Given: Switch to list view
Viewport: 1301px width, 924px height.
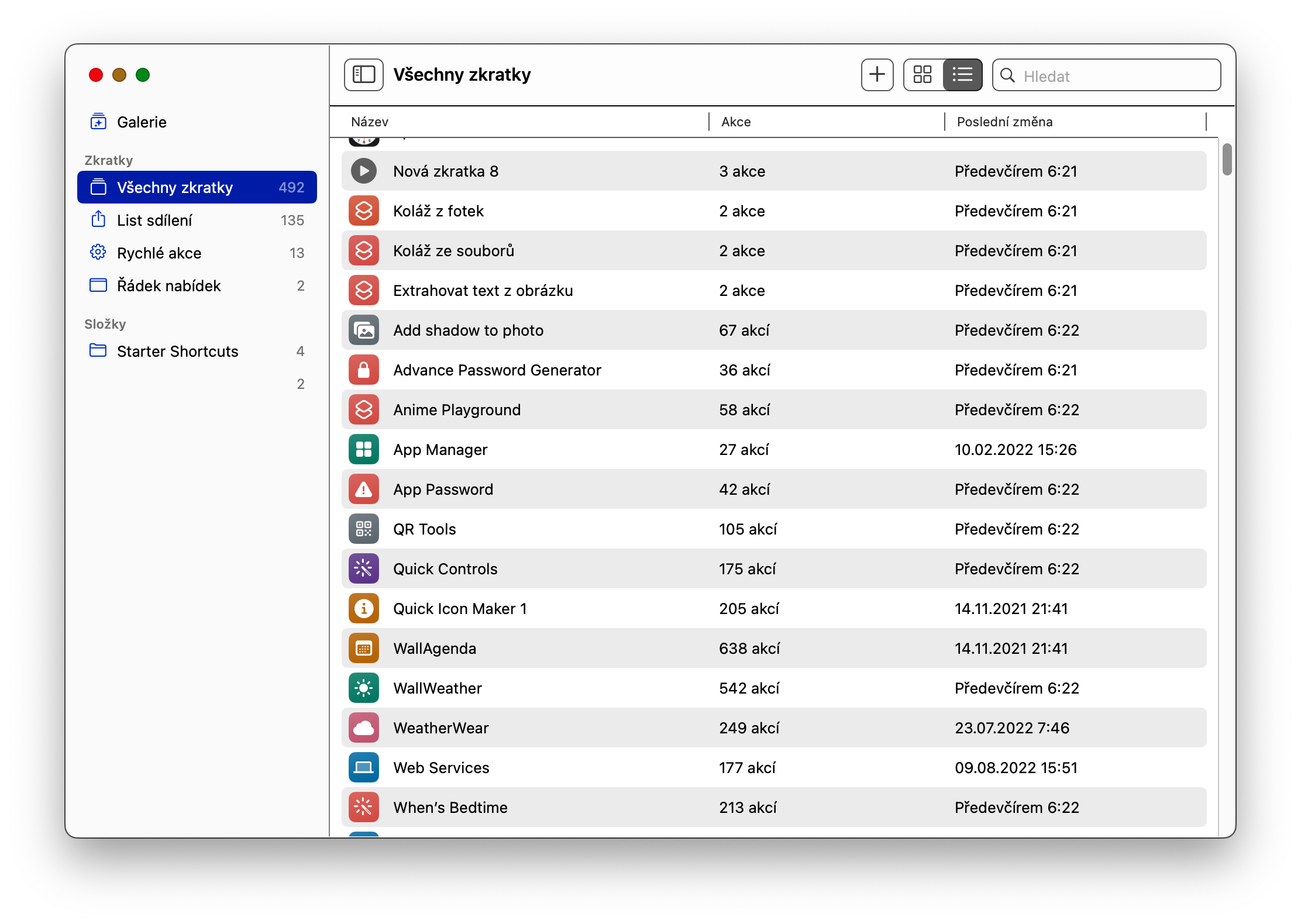Looking at the screenshot, I should tap(962, 75).
